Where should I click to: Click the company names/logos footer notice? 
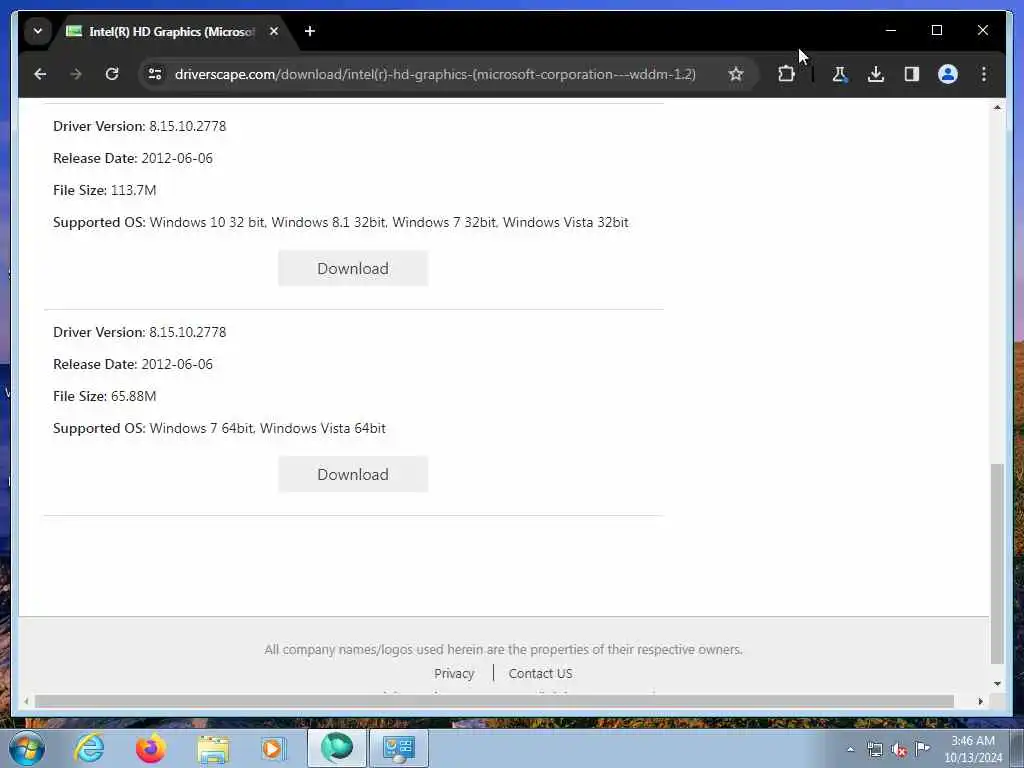click(x=503, y=649)
